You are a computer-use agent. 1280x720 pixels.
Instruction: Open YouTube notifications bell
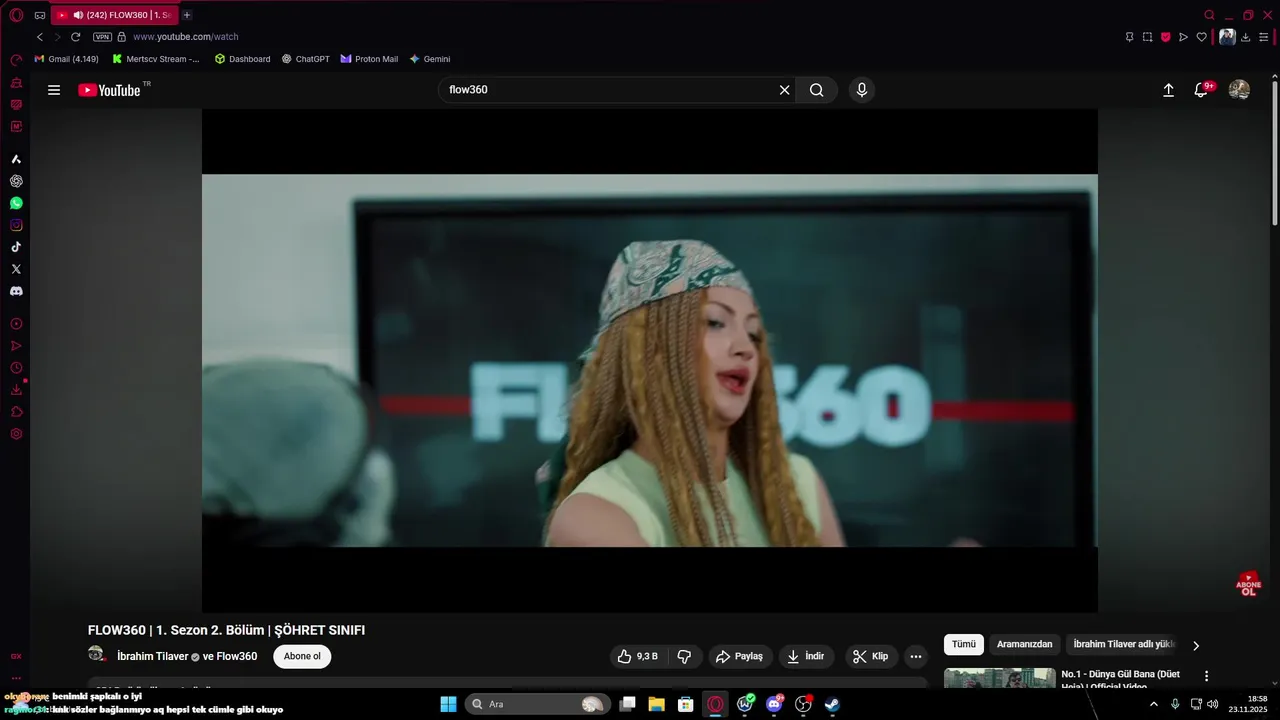pyautogui.click(x=1202, y=90)
